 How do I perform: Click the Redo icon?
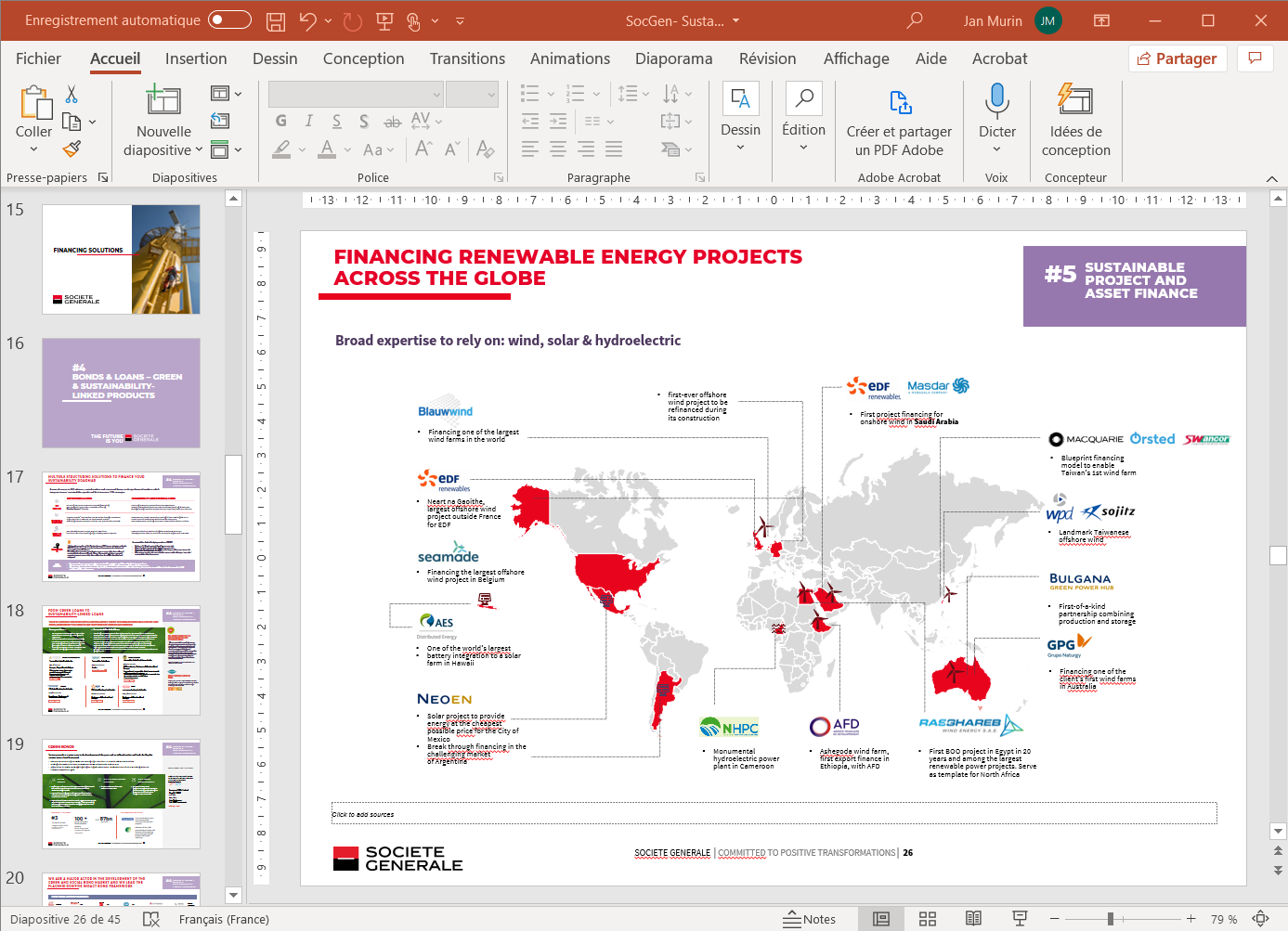(353, 20)
